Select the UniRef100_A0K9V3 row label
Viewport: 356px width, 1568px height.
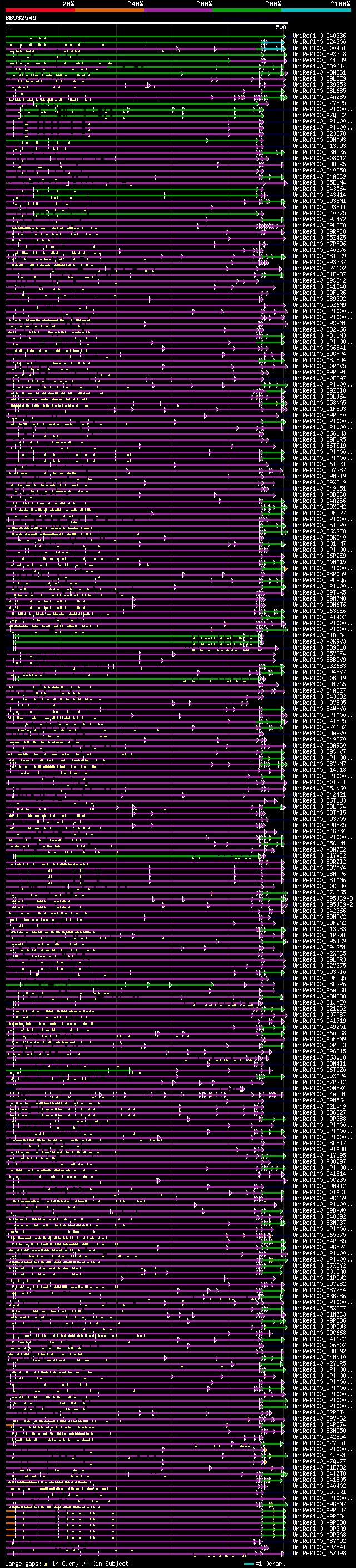(319, 641)
